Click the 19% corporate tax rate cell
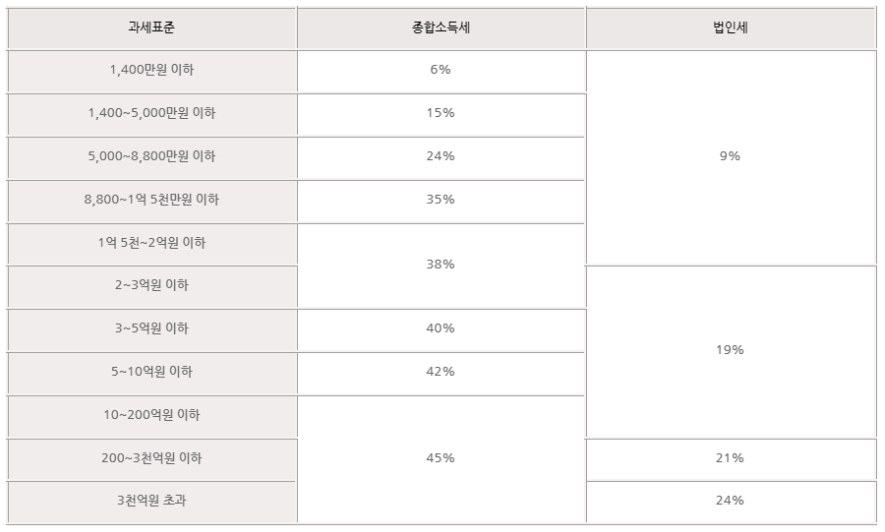The height and width of the screenshot is (532, 885). pos(729,351)
